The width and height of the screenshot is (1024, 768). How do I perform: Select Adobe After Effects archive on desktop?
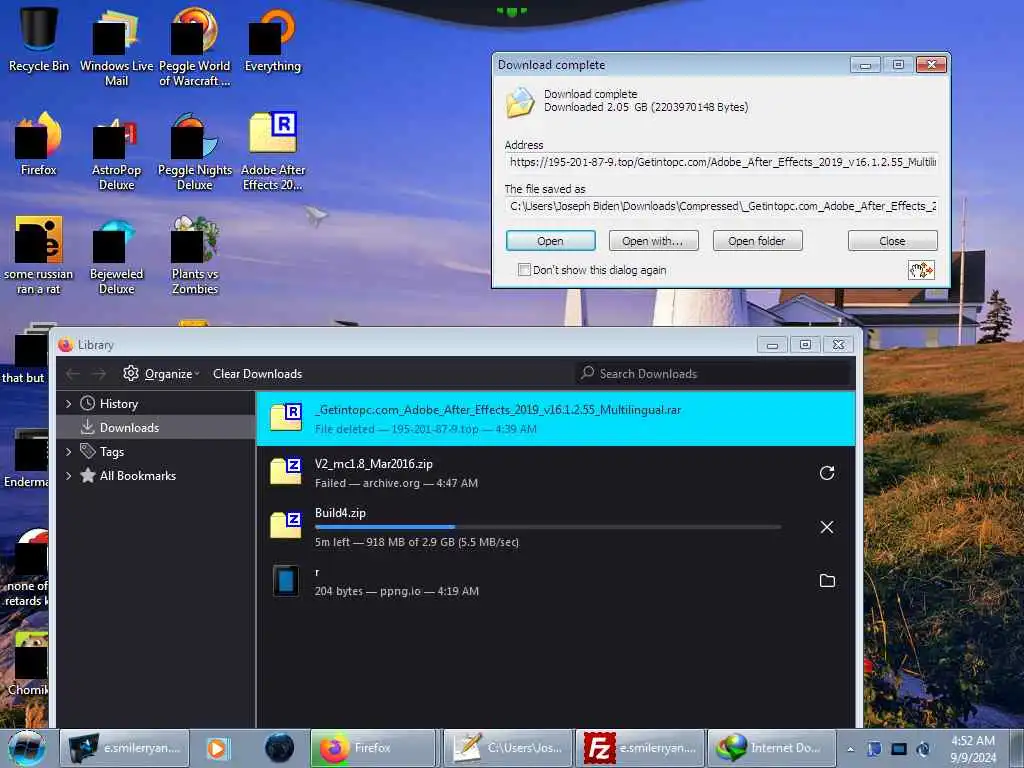coord(273,152)
